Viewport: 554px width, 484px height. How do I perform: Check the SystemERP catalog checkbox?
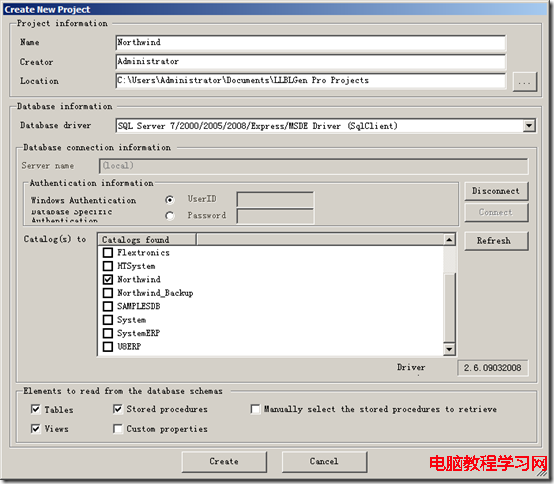tap(108, 333)
